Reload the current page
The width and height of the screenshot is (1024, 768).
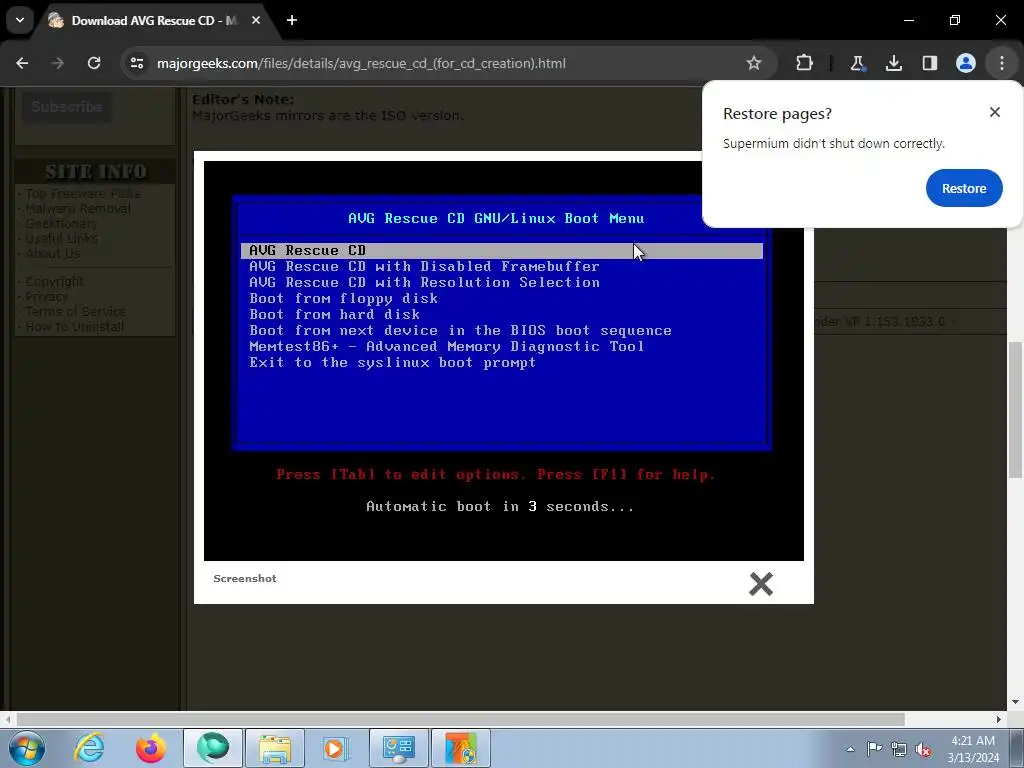94,63
